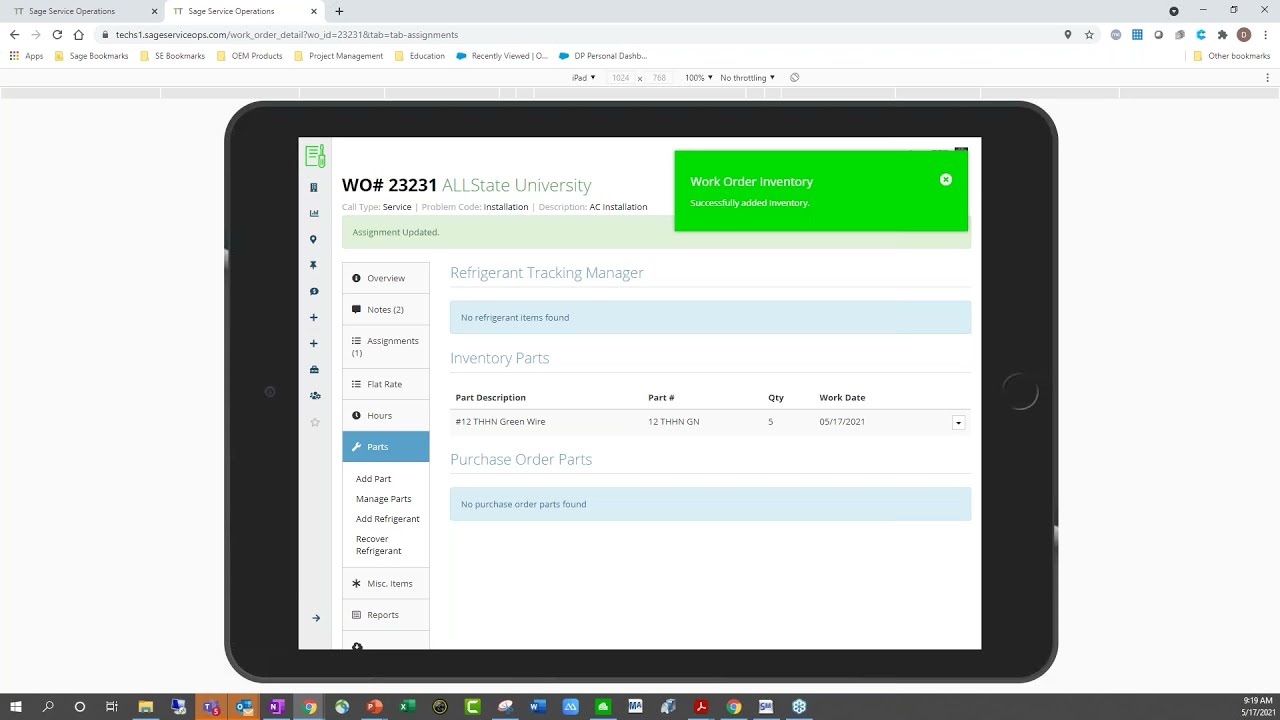Open the Flat Rate tab
Viewport: 1280px width, 720px height.
(386, 384)
